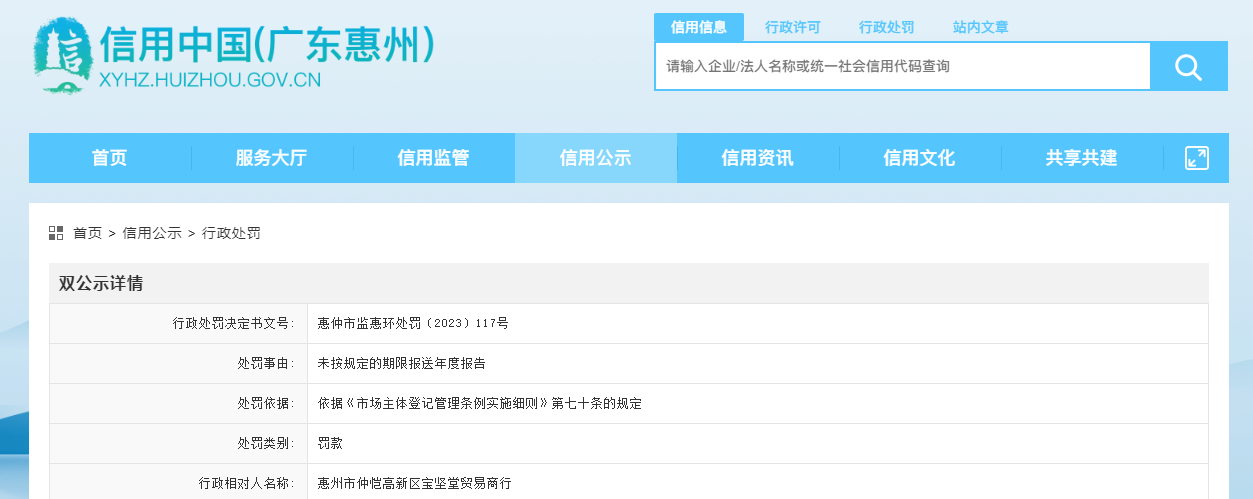Click the XYHZ.HUIZHOU.GOV.CN site address text
1253x499 pixels.
click(x=210, y=82)
